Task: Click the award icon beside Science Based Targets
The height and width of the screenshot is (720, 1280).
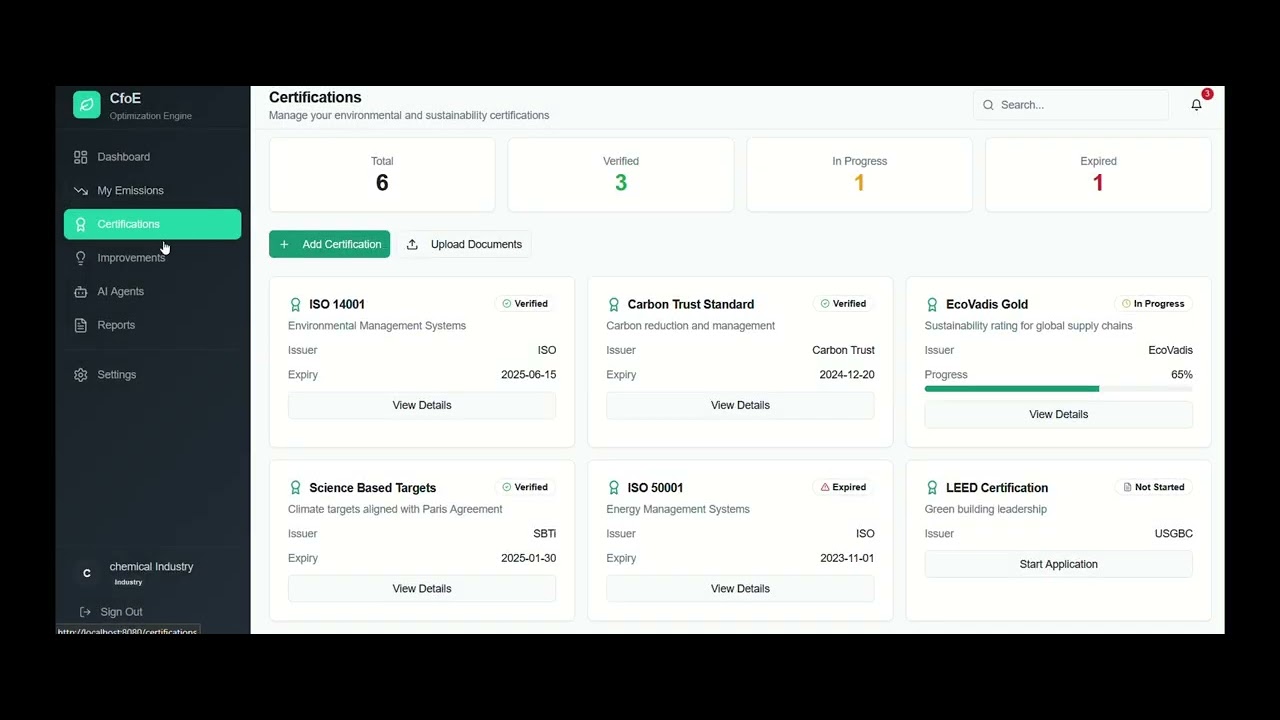Action: [x=295, y=488]
